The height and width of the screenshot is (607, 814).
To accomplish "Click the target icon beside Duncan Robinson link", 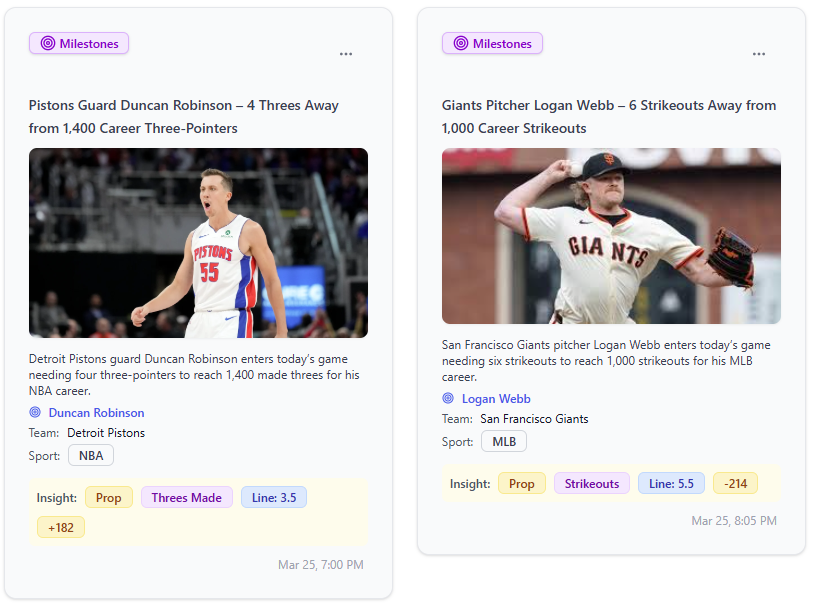I will click(x=35, y=412).
